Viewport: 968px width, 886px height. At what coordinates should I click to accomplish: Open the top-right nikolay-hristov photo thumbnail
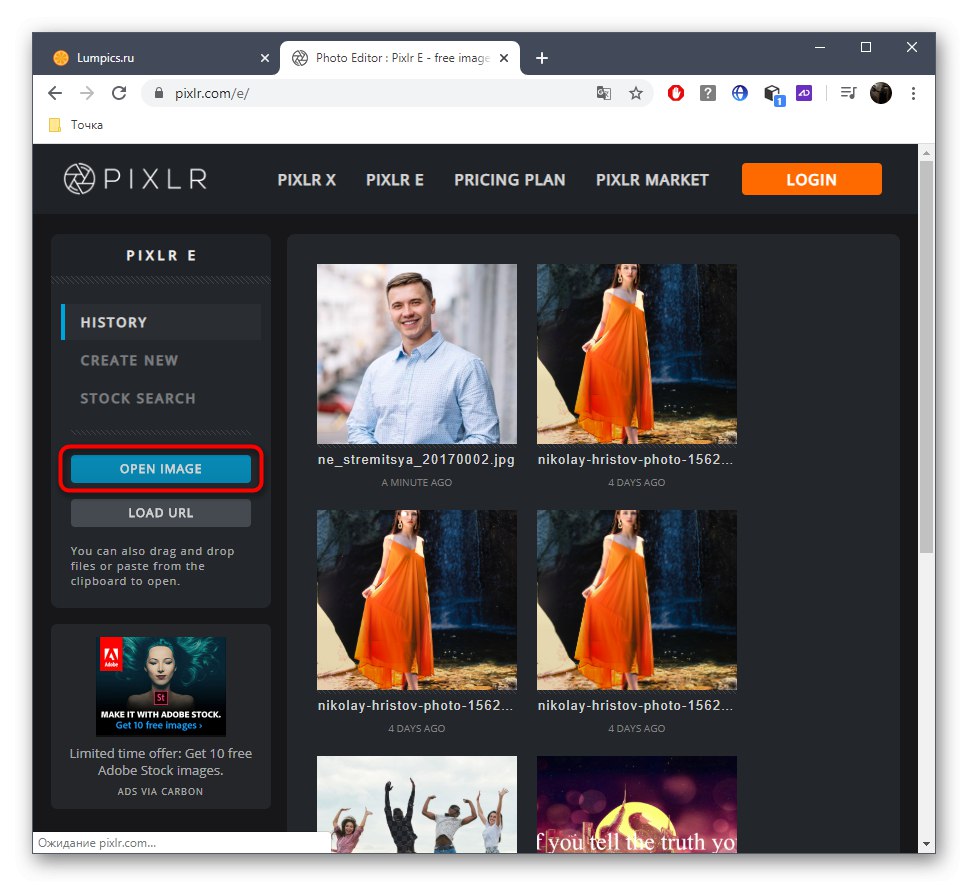coord(636,354)
